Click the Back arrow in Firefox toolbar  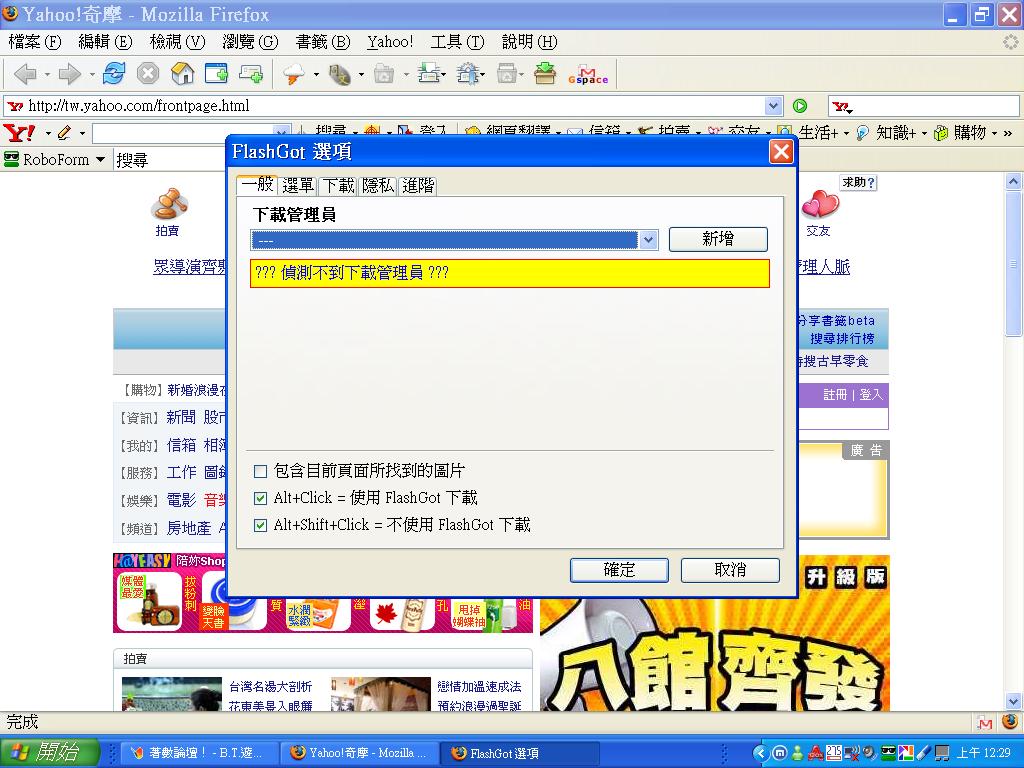24,74
